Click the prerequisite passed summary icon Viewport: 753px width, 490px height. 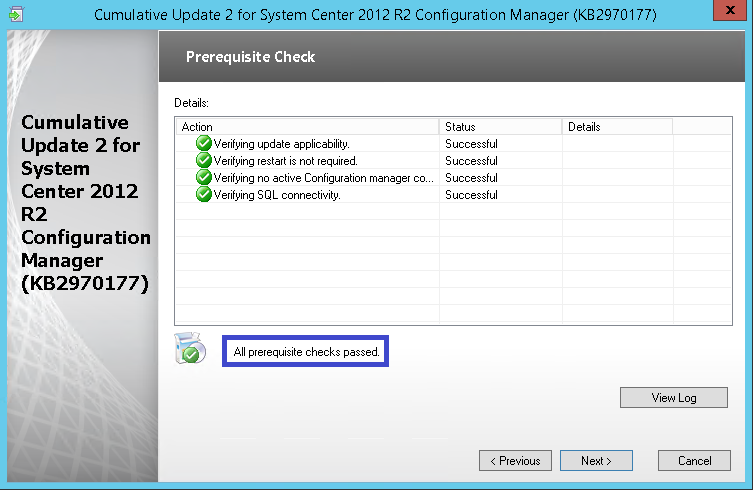tap(190, 348)
